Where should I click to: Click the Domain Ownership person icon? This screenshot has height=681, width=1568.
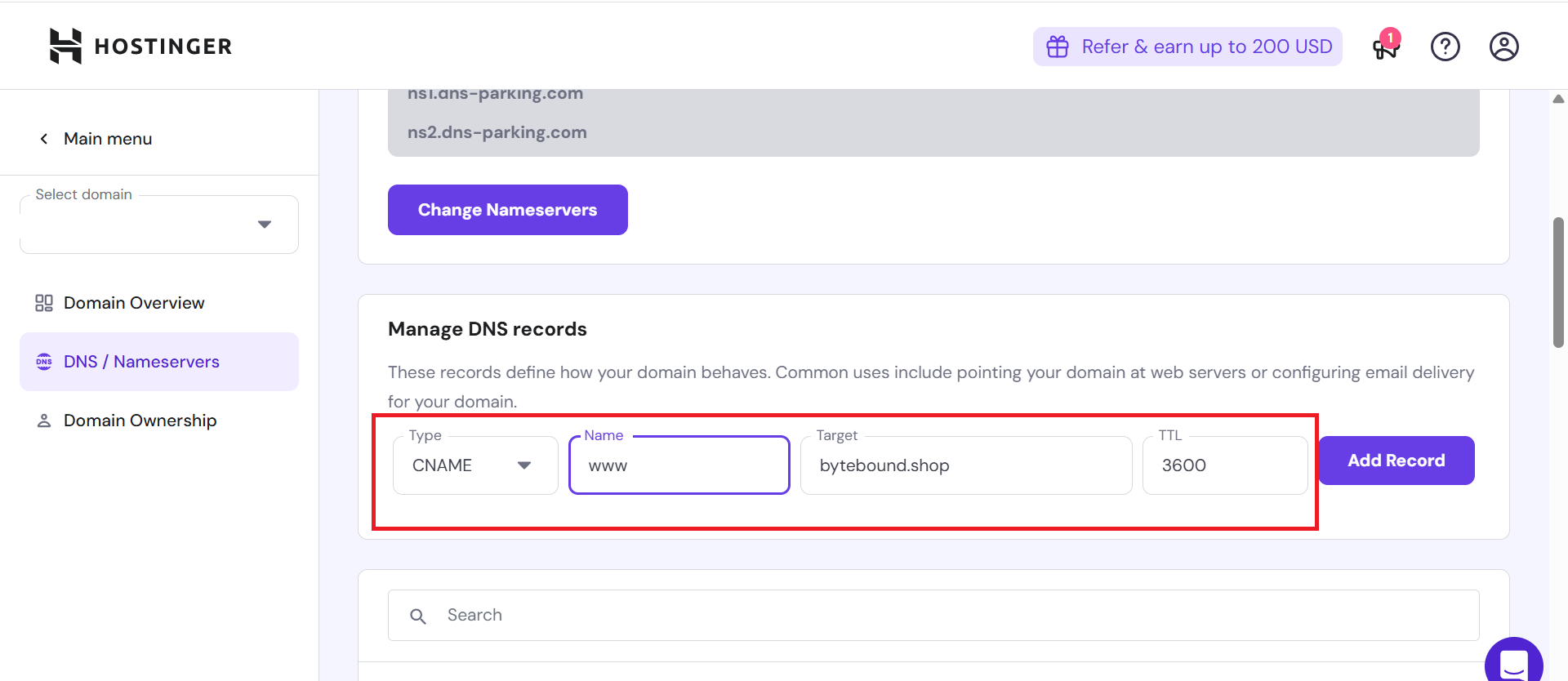44,421
